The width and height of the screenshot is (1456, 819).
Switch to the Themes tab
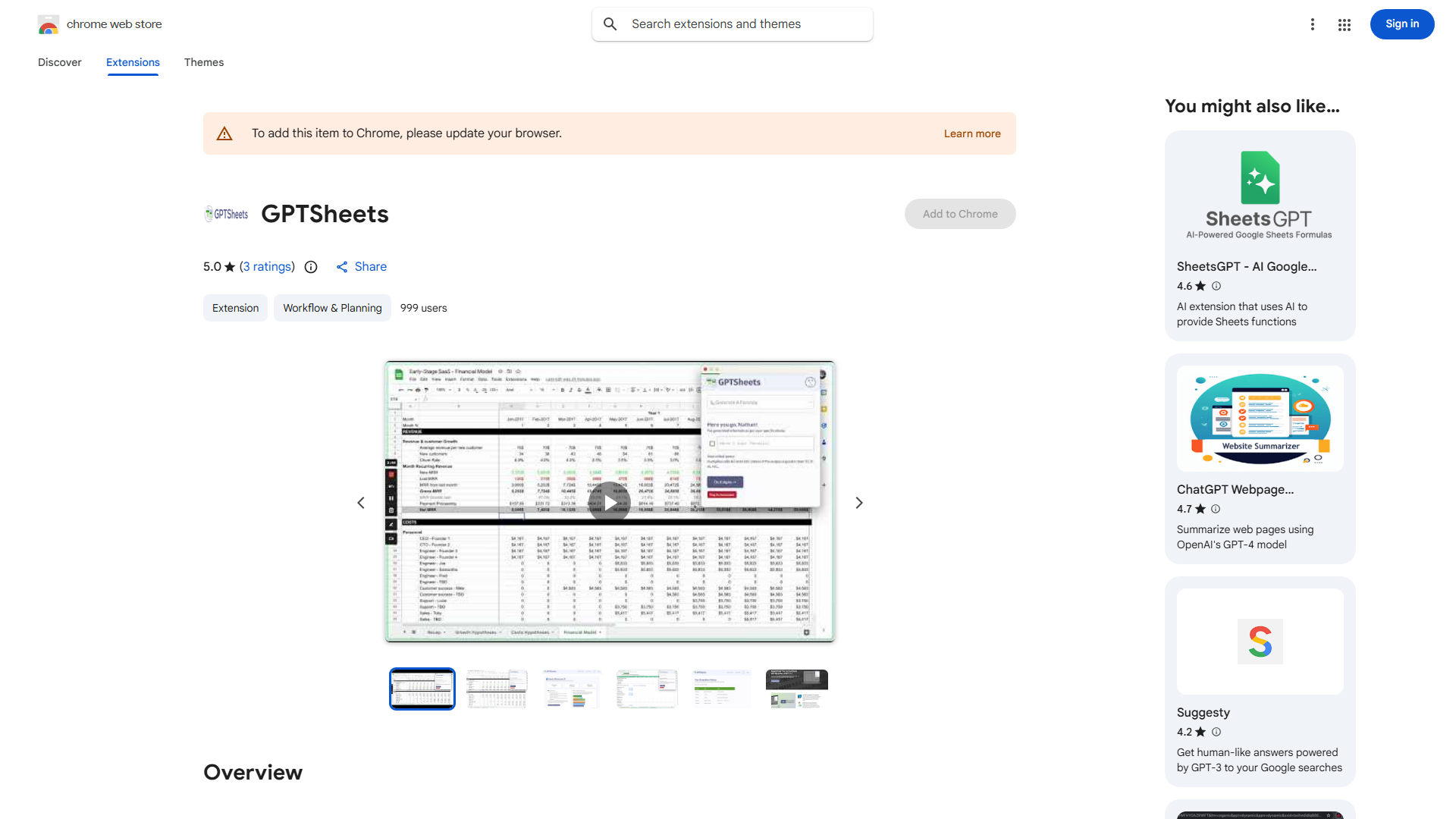point(203,62)
